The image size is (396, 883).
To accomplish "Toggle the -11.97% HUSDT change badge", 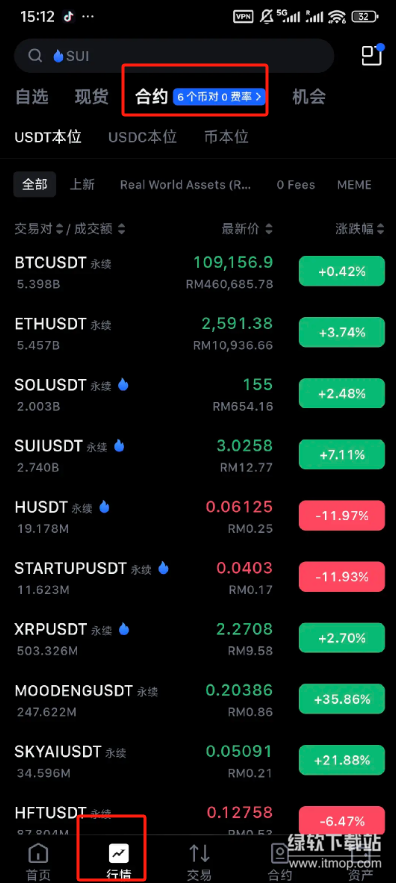I will [342, 515].
